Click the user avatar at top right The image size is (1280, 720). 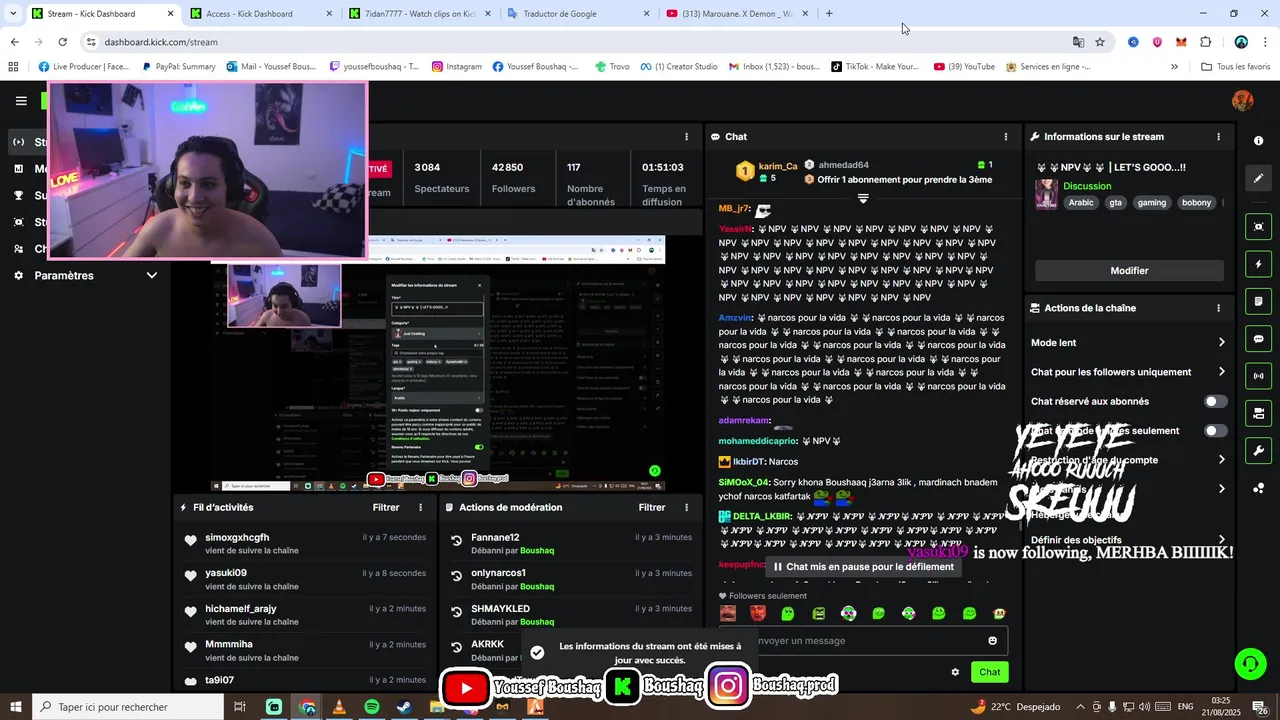point(1242,101)
